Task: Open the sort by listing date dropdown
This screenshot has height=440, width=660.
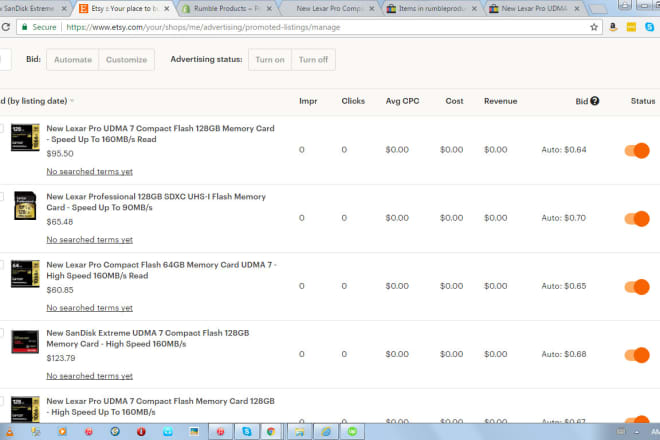Action: coord(37,101)
